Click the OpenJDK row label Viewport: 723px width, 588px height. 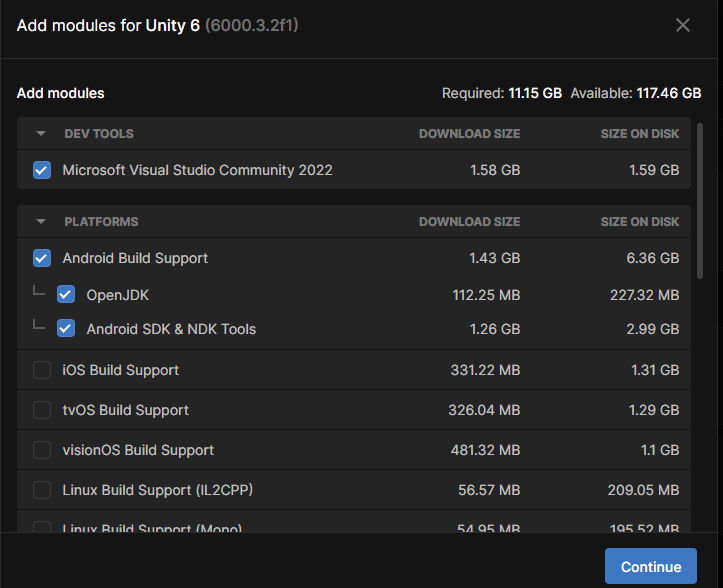[x=118, y=295]
